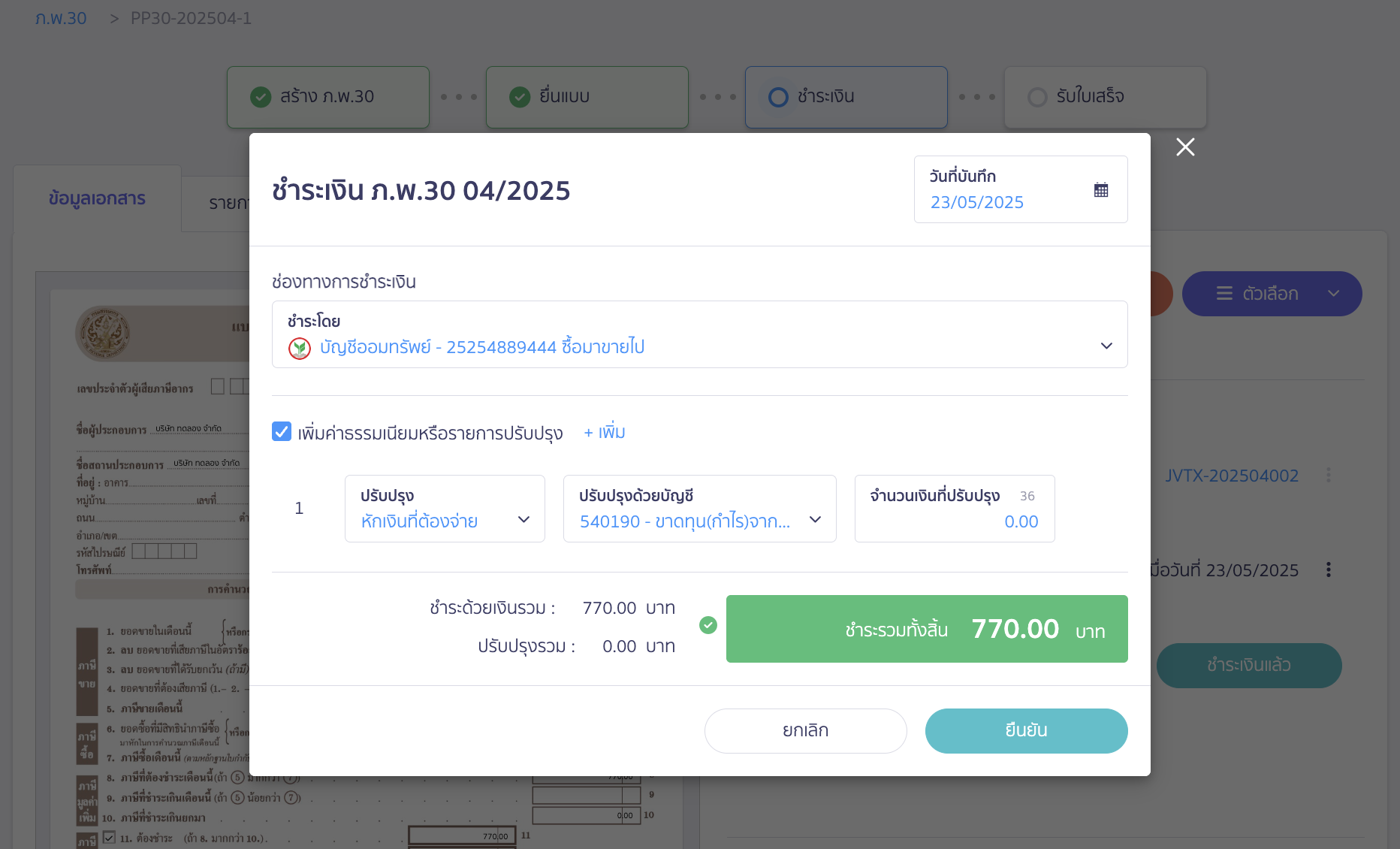Switch to the ข้อมูลเอกสาร tab
This screenshot has height=849, width=1400.
tap(97, 199)
